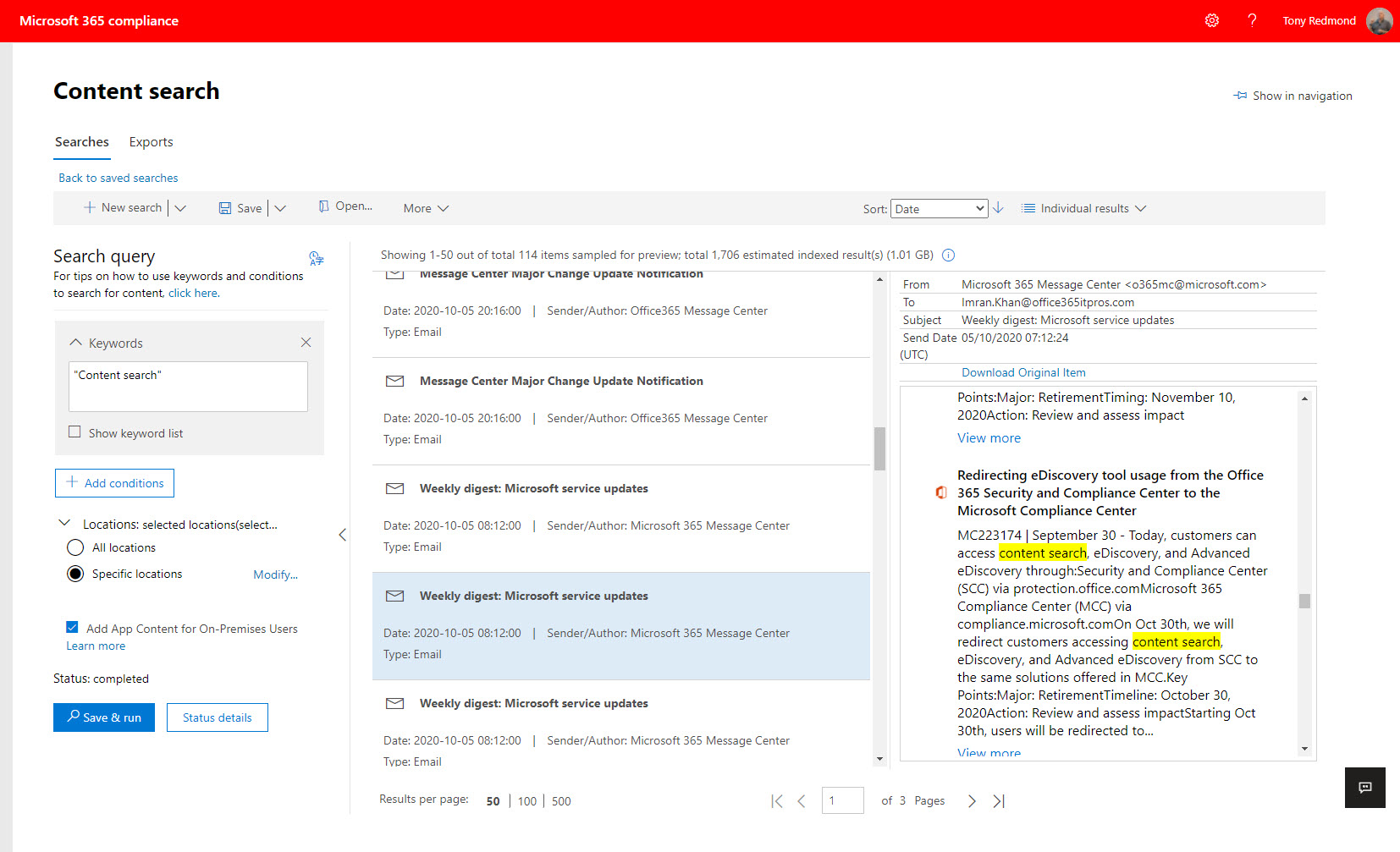Expand the Save dropdown arrow
Screen dimensions: 1400x852
(280, 208)
